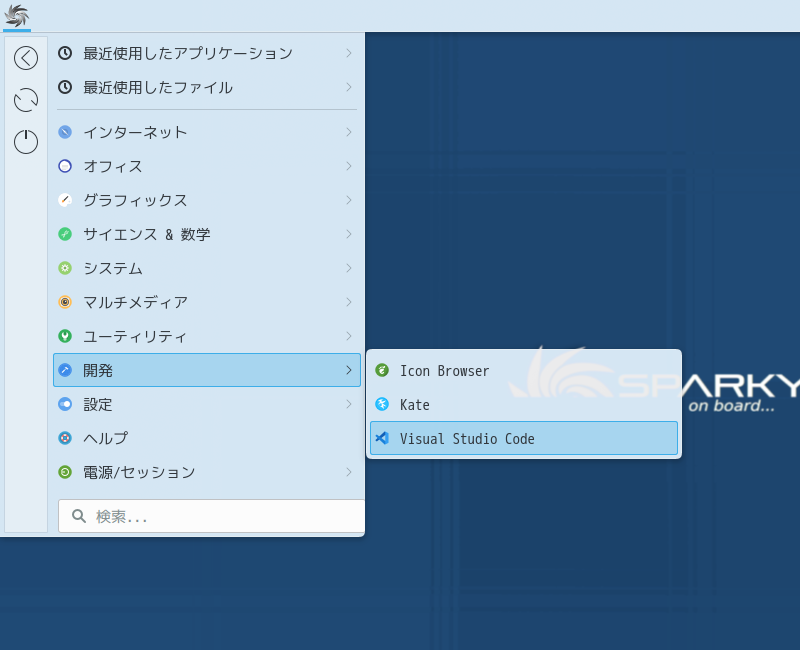Screen dimensions: 800x650
Task: Open the サイエンス & 数学 category
Action: 207,234
